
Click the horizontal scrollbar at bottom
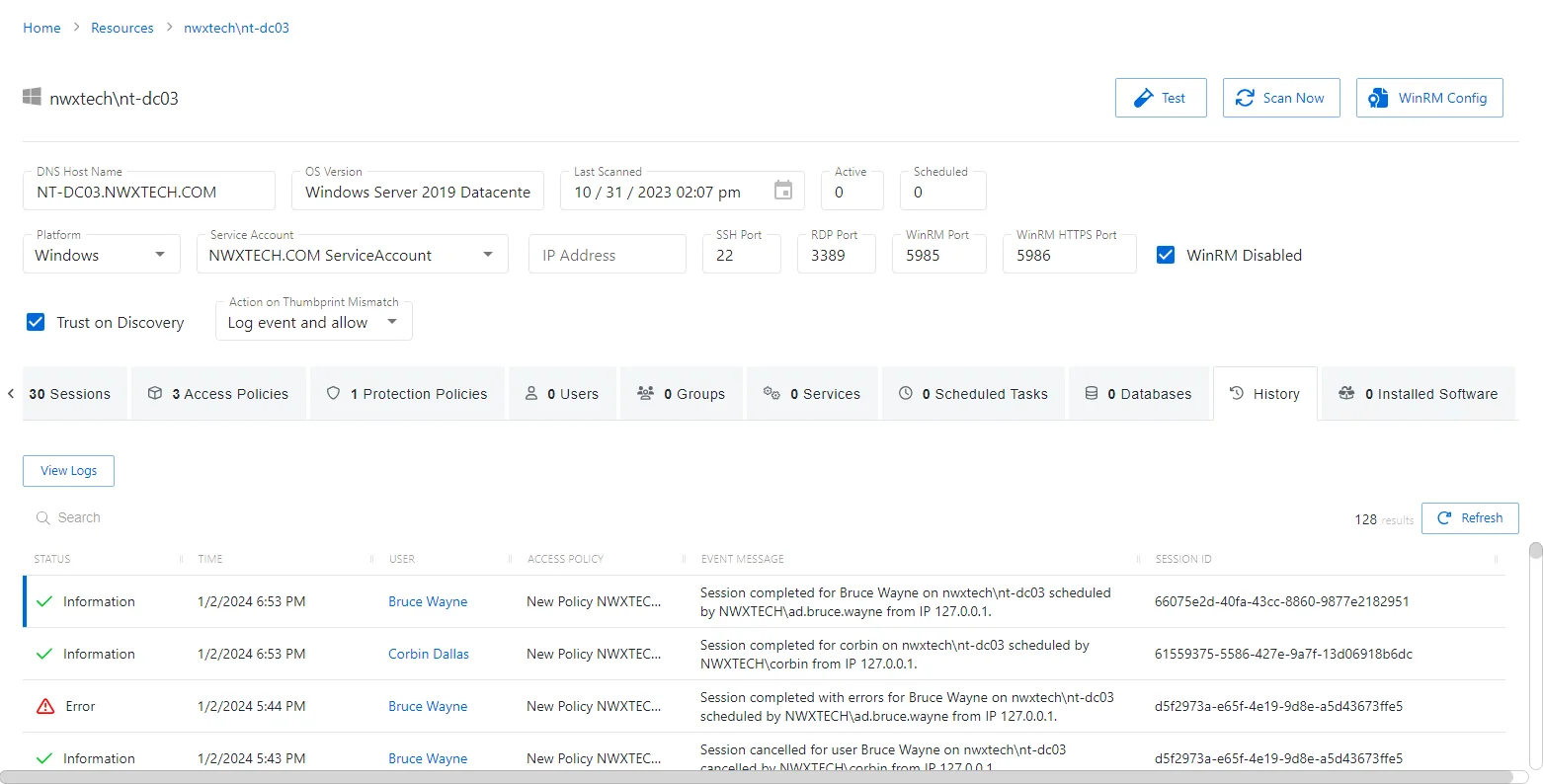[757, 777]
